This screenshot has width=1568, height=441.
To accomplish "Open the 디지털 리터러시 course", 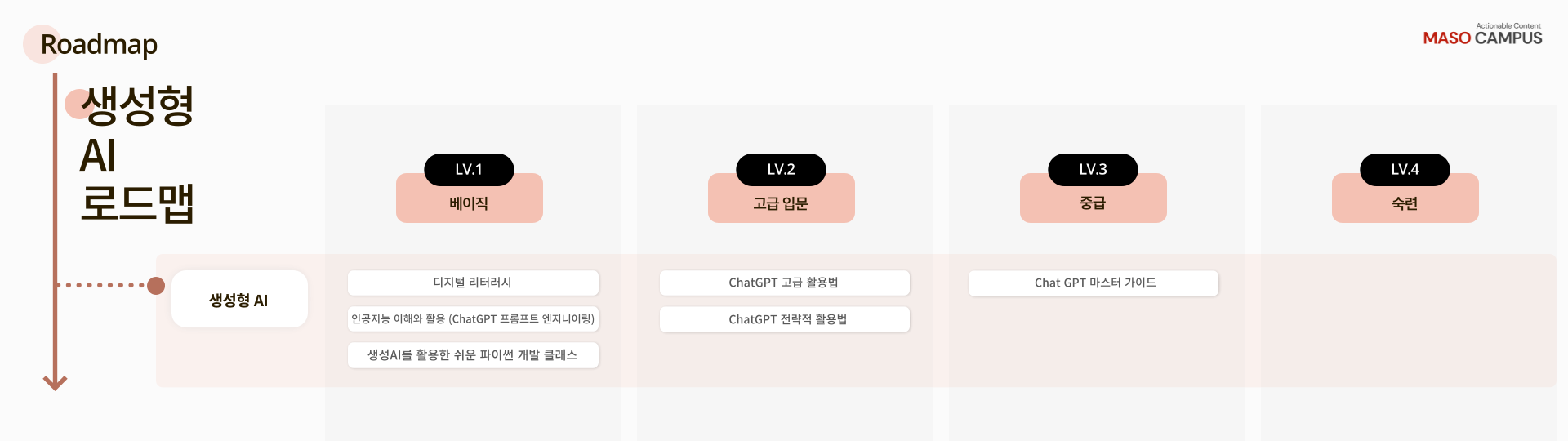I will [473, 283].
